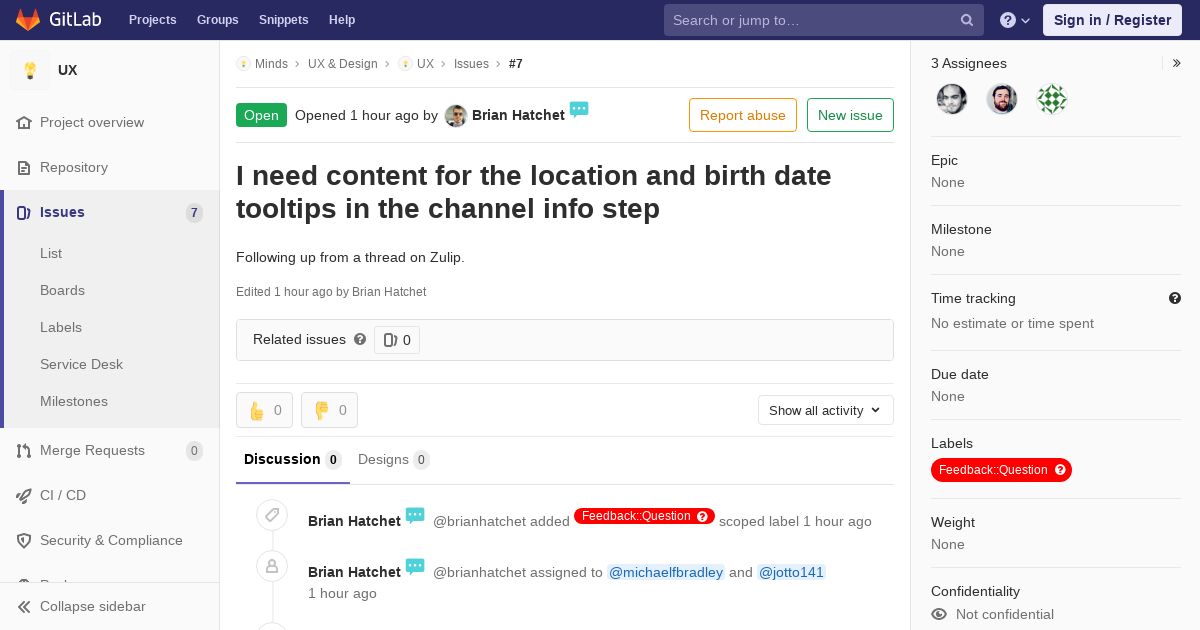Click the label tag icon in activity feed
This screenshot has height=630, width=1200.
point(272,515)
